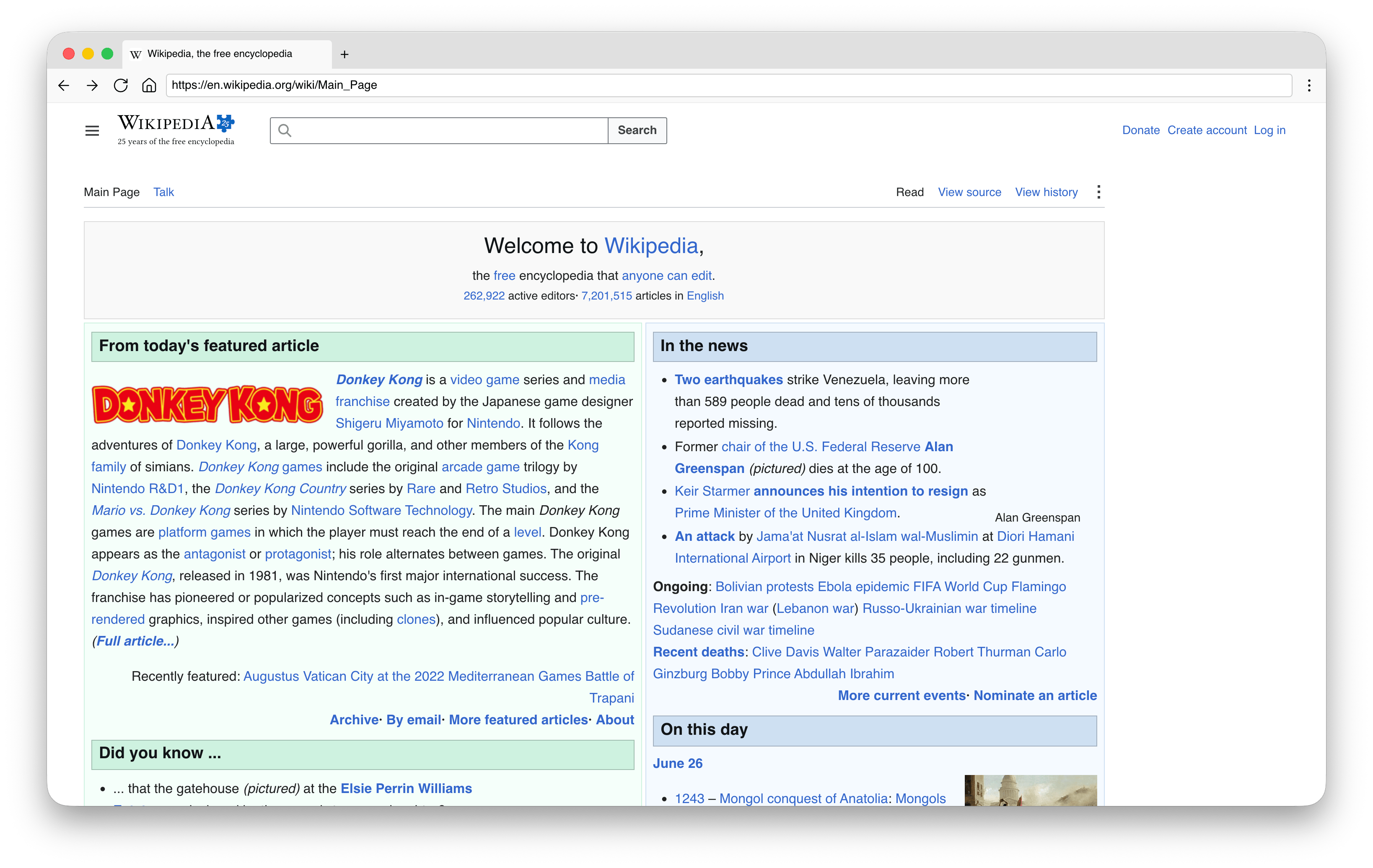The width and height of the screenshot is (1373, 868).
Task: Click the Donkey Kong logo image
Action: tap(207, 405)
